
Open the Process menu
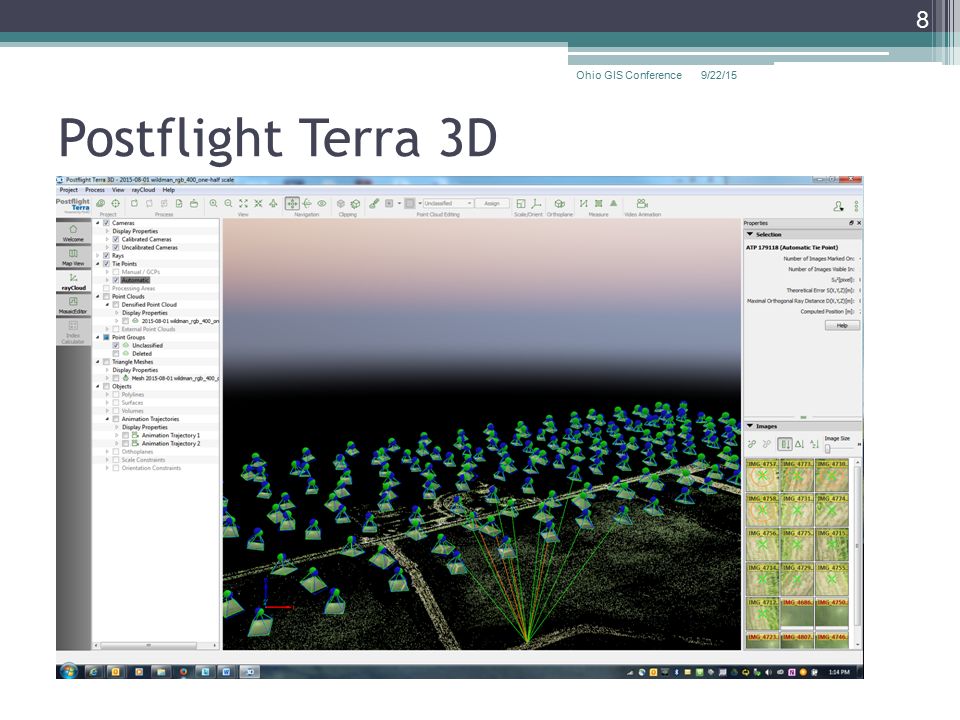pyautogui.click(x=95, y=190)
